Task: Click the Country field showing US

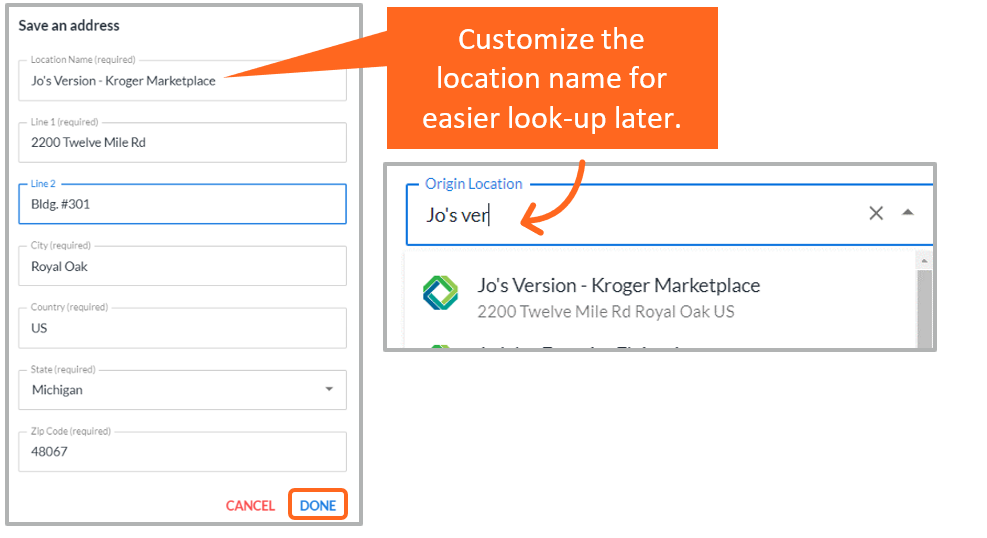Action: [183, 328]
